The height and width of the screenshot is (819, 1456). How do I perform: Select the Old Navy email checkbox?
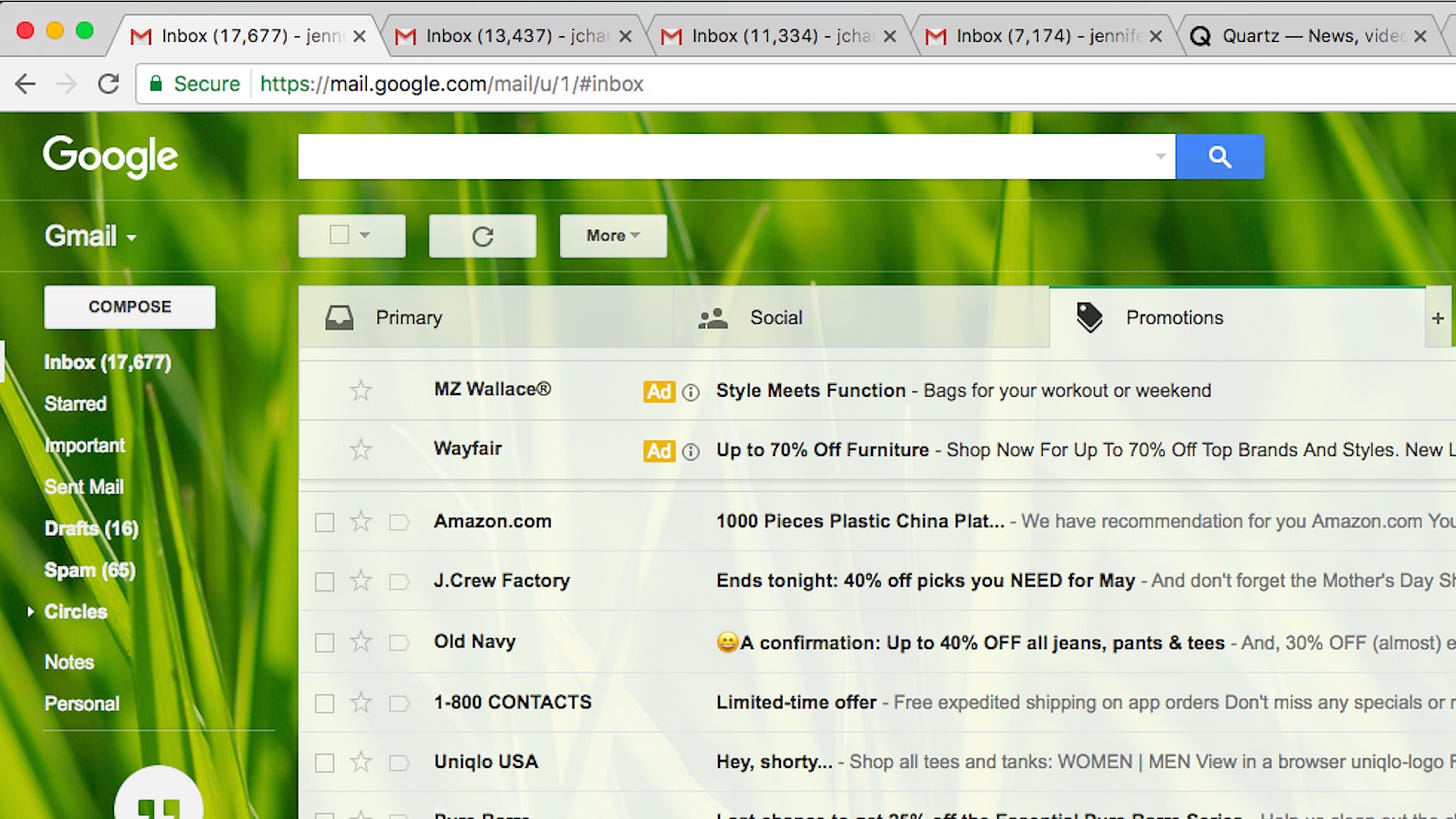click(x=324, y=643)
